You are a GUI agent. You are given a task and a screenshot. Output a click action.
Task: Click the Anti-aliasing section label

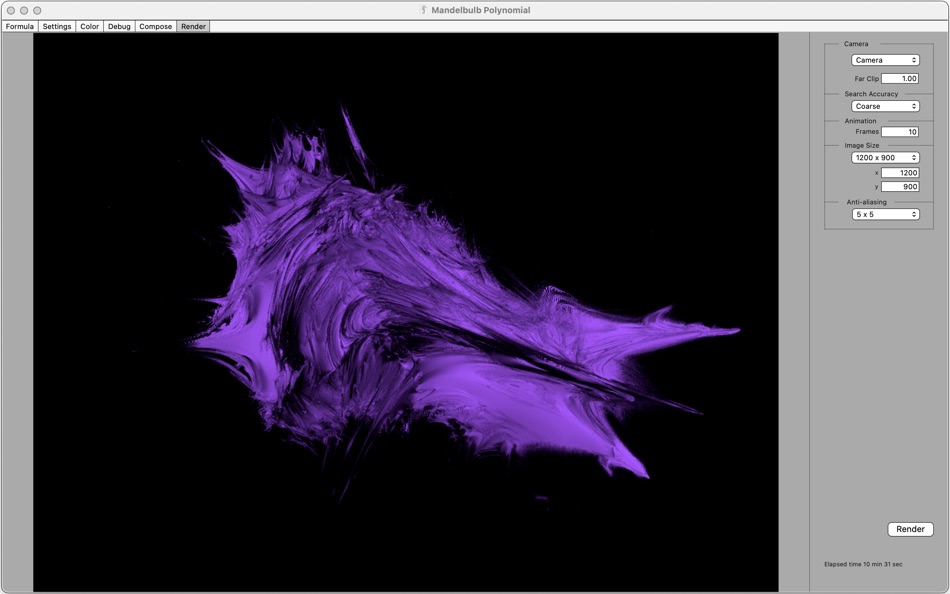tap(866, 202)
